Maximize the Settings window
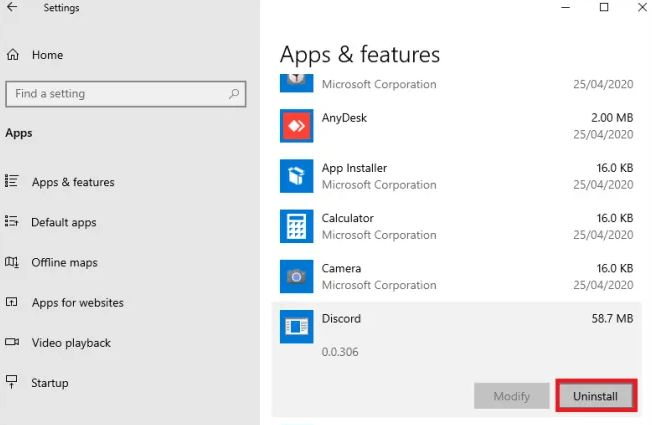The width and height of the screenshot is (652, 425). [x=604, y=7]
